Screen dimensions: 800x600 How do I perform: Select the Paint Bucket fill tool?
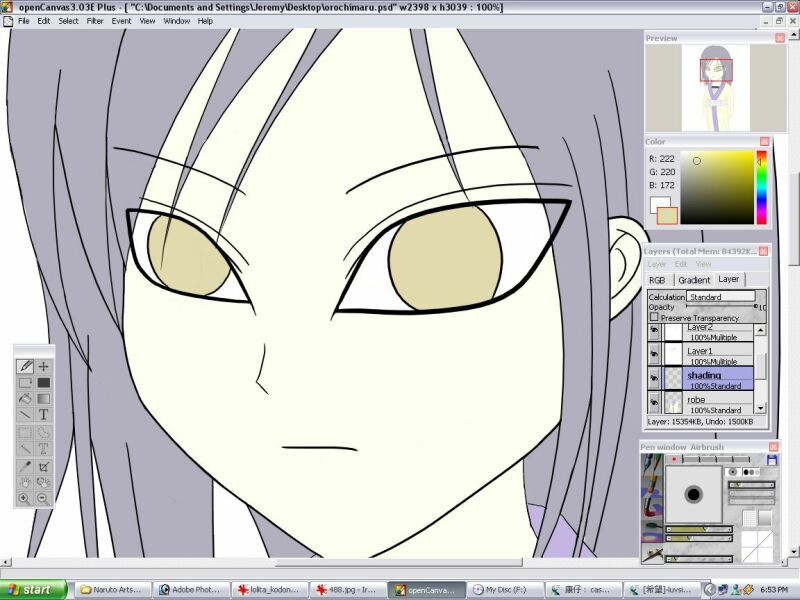click(x=25, y=398)
